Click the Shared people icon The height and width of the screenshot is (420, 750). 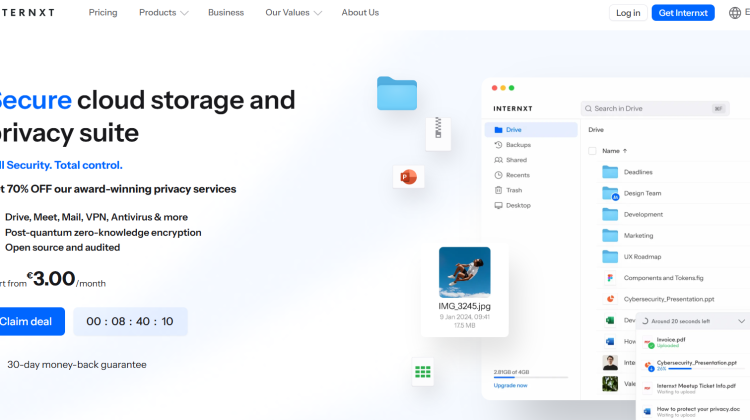click(x=498, y=160)
